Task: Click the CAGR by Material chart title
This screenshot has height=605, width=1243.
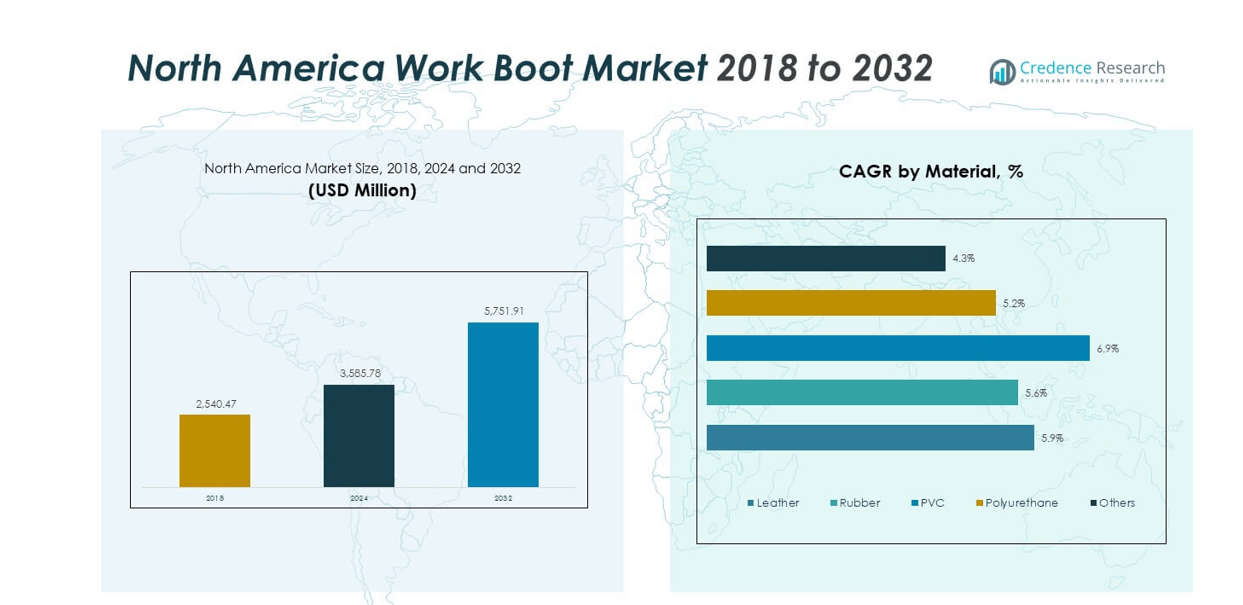Action: 930,172
